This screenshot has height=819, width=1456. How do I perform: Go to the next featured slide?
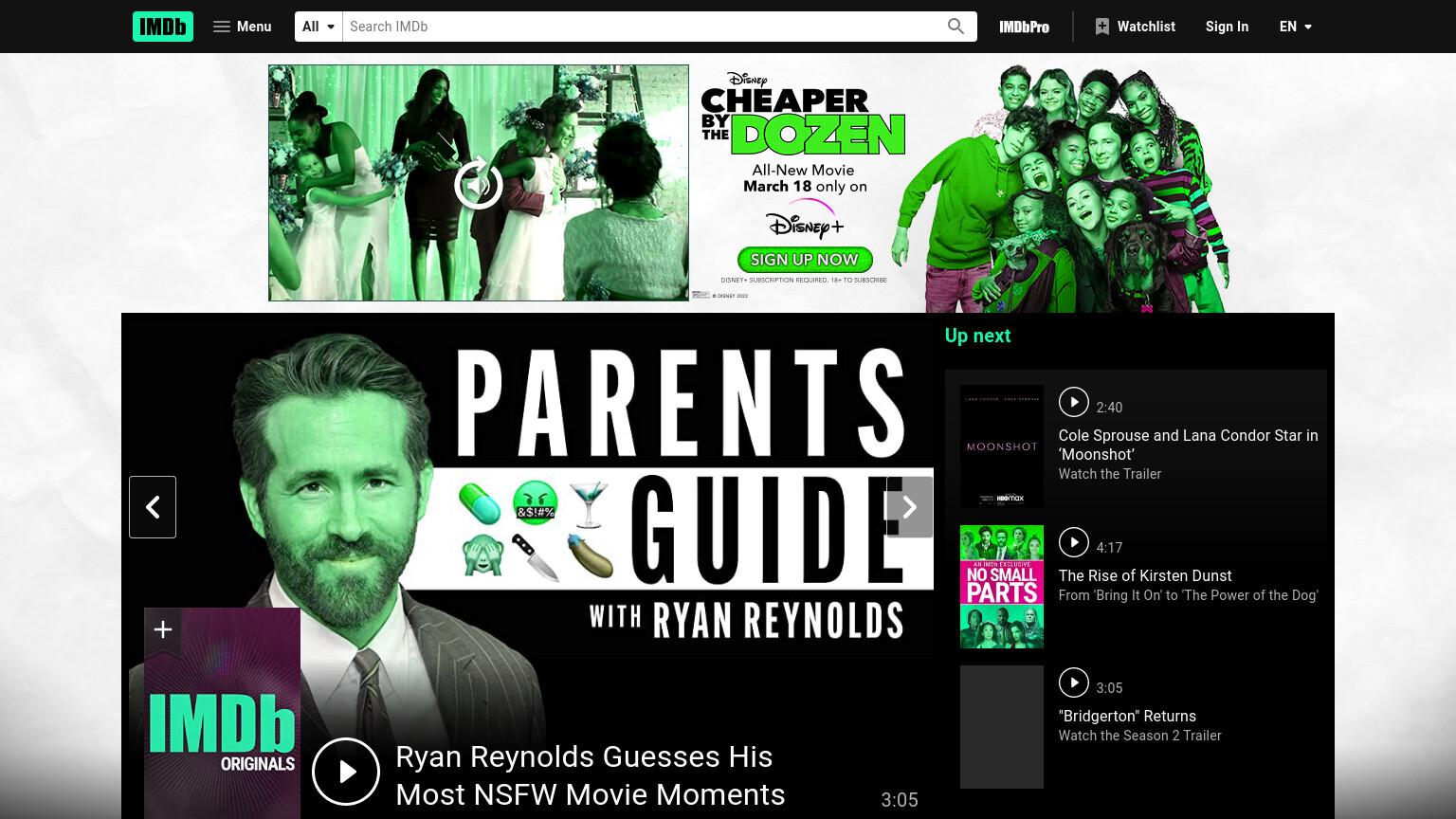pyautogui.click(x=909, y=507)
